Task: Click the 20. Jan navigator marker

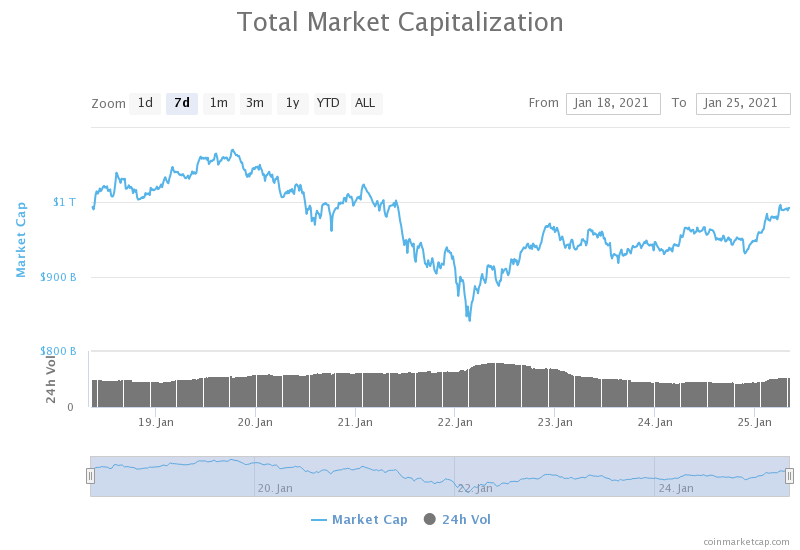Action: click(x=275, y=488)
